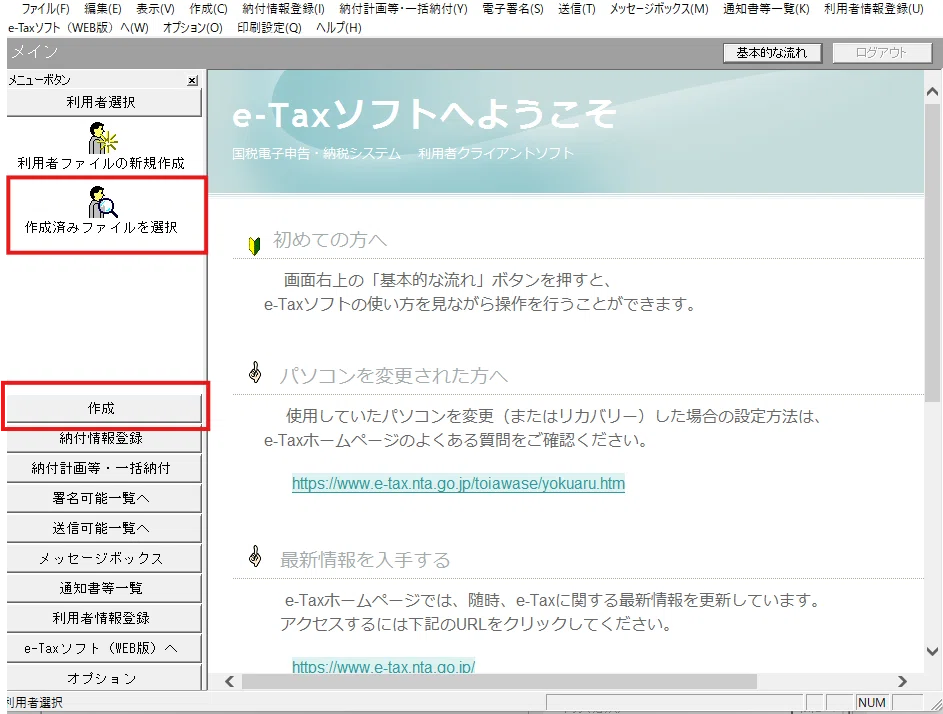This screenshot has height=714, width=943.
Task: Click the pointing-hand icon beside 最新情報を入手する
Action: click(255, 557)
